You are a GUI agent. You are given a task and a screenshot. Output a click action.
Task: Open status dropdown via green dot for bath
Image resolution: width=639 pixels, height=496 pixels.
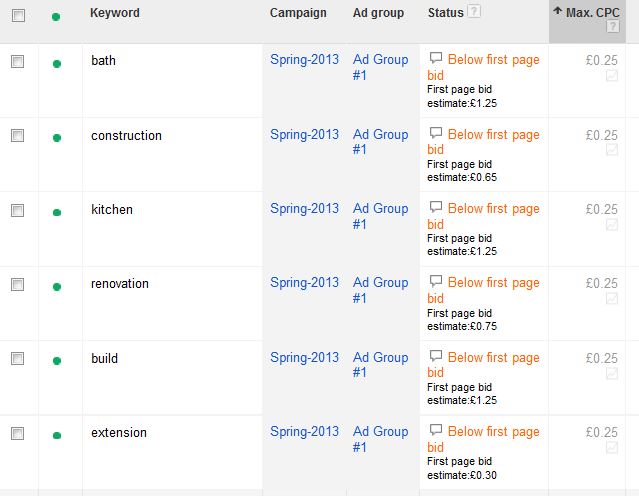click(x=57, y=64)
